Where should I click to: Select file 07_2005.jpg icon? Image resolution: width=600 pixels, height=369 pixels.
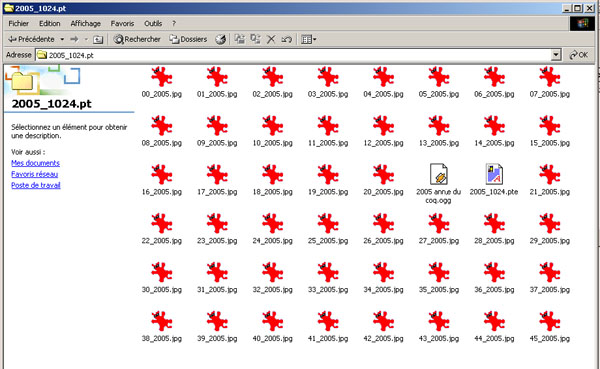550,76
